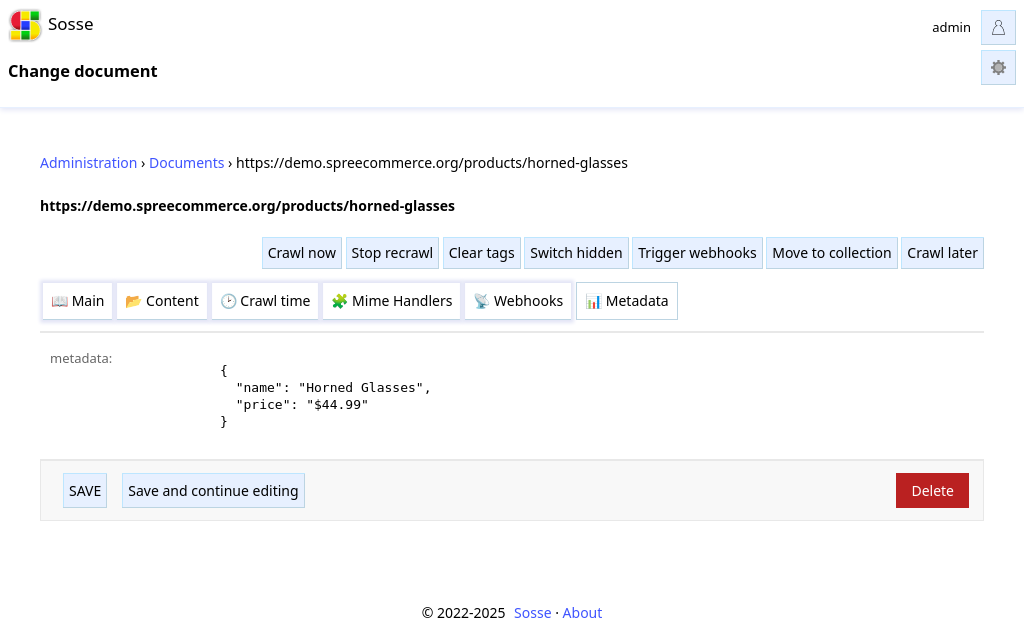Go to Administration breadcrumb link
This screenshot has height=633, width=1024.
pos(88,163)
